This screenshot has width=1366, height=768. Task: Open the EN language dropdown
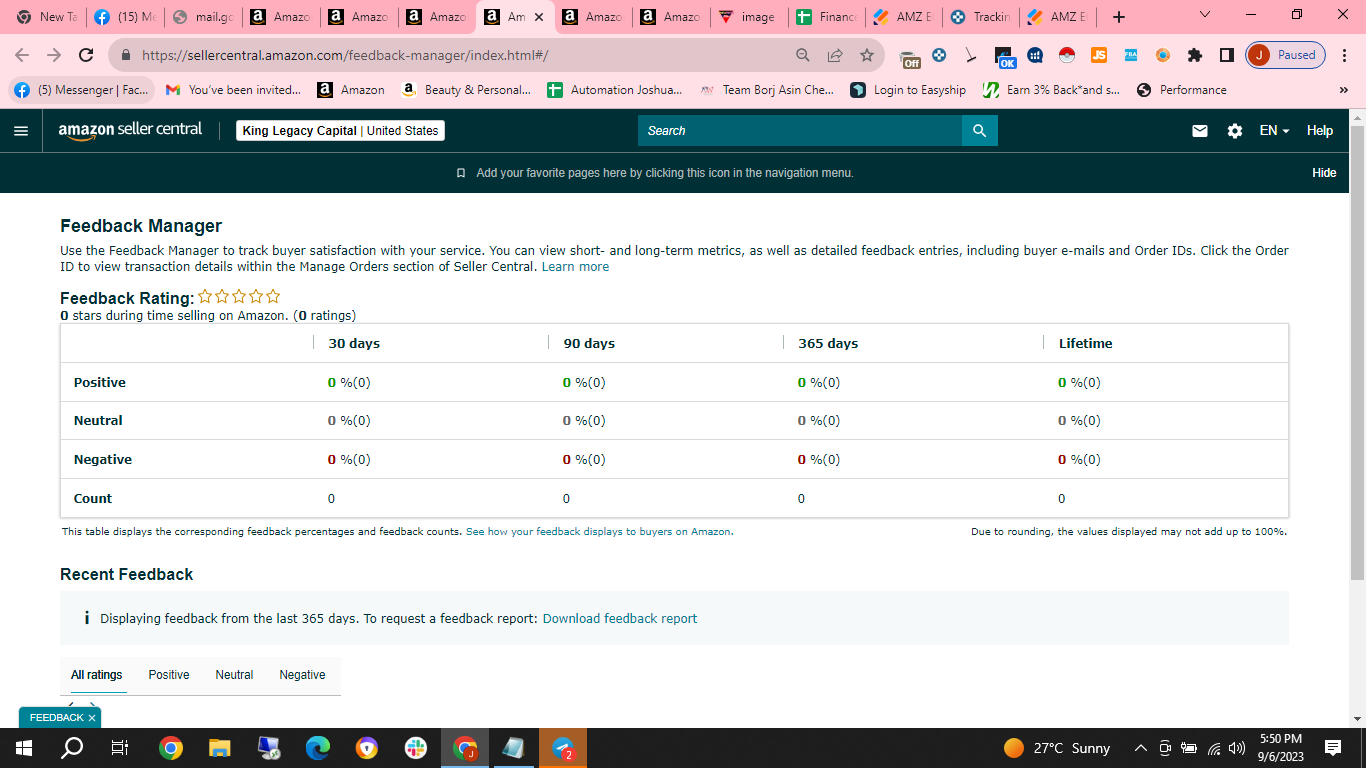[1274, 131]
